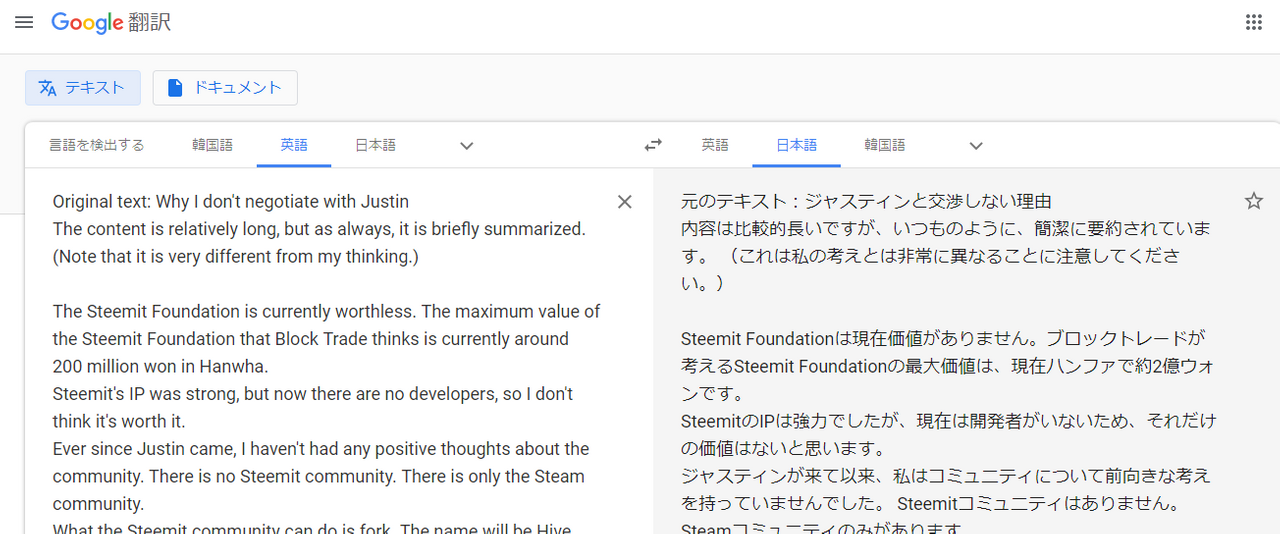This screenshot has width=1280, height=534.
Task: Star the translation to save it
Action: pyautogui.click(x=1254, y=202)
